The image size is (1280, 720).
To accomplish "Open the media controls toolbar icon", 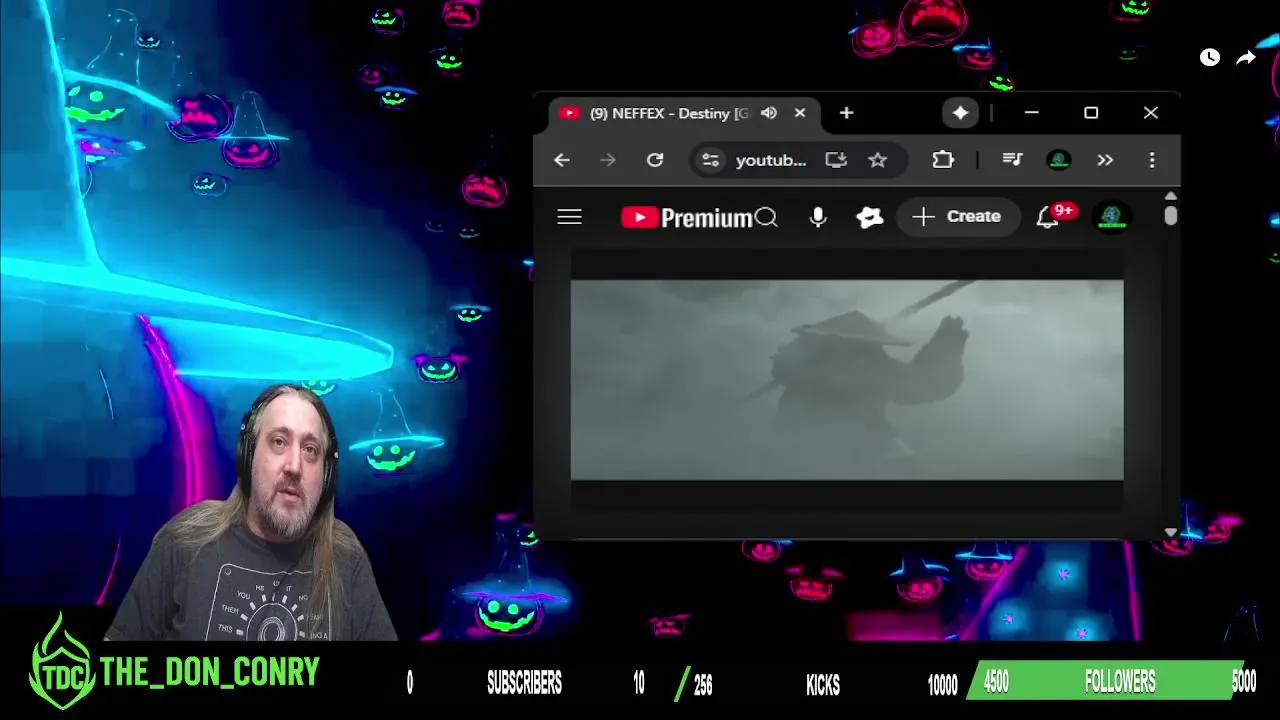I will (1012, 160).
